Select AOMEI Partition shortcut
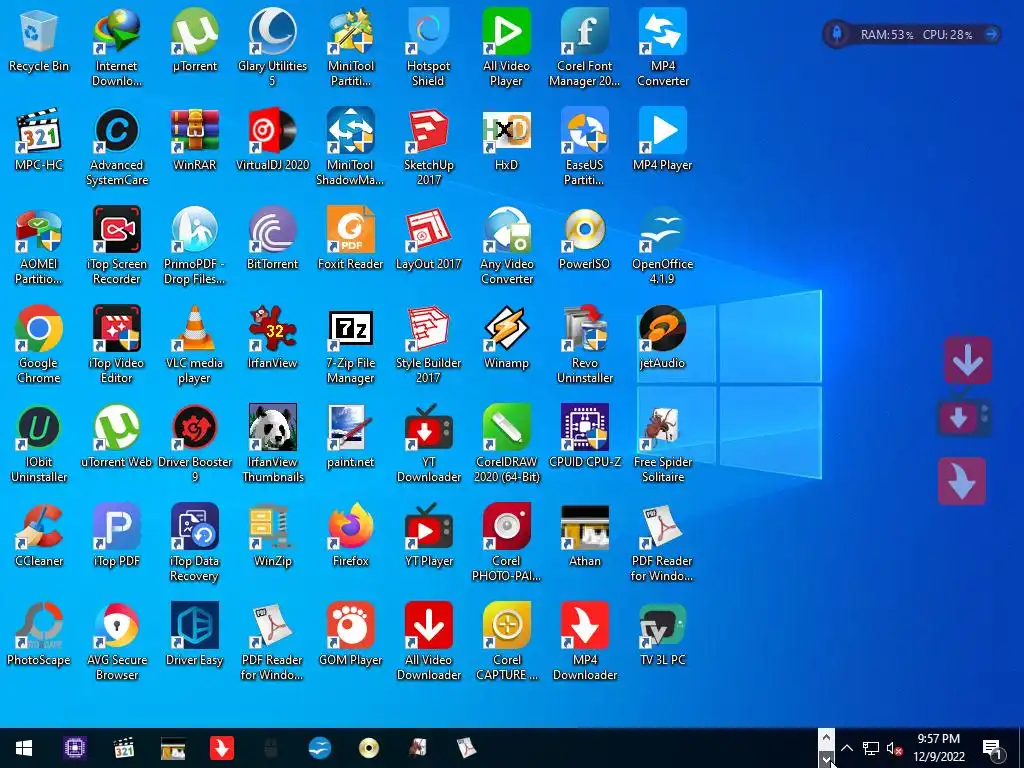This screenshot has width=1024, height=768. click(x=39, y=246)
